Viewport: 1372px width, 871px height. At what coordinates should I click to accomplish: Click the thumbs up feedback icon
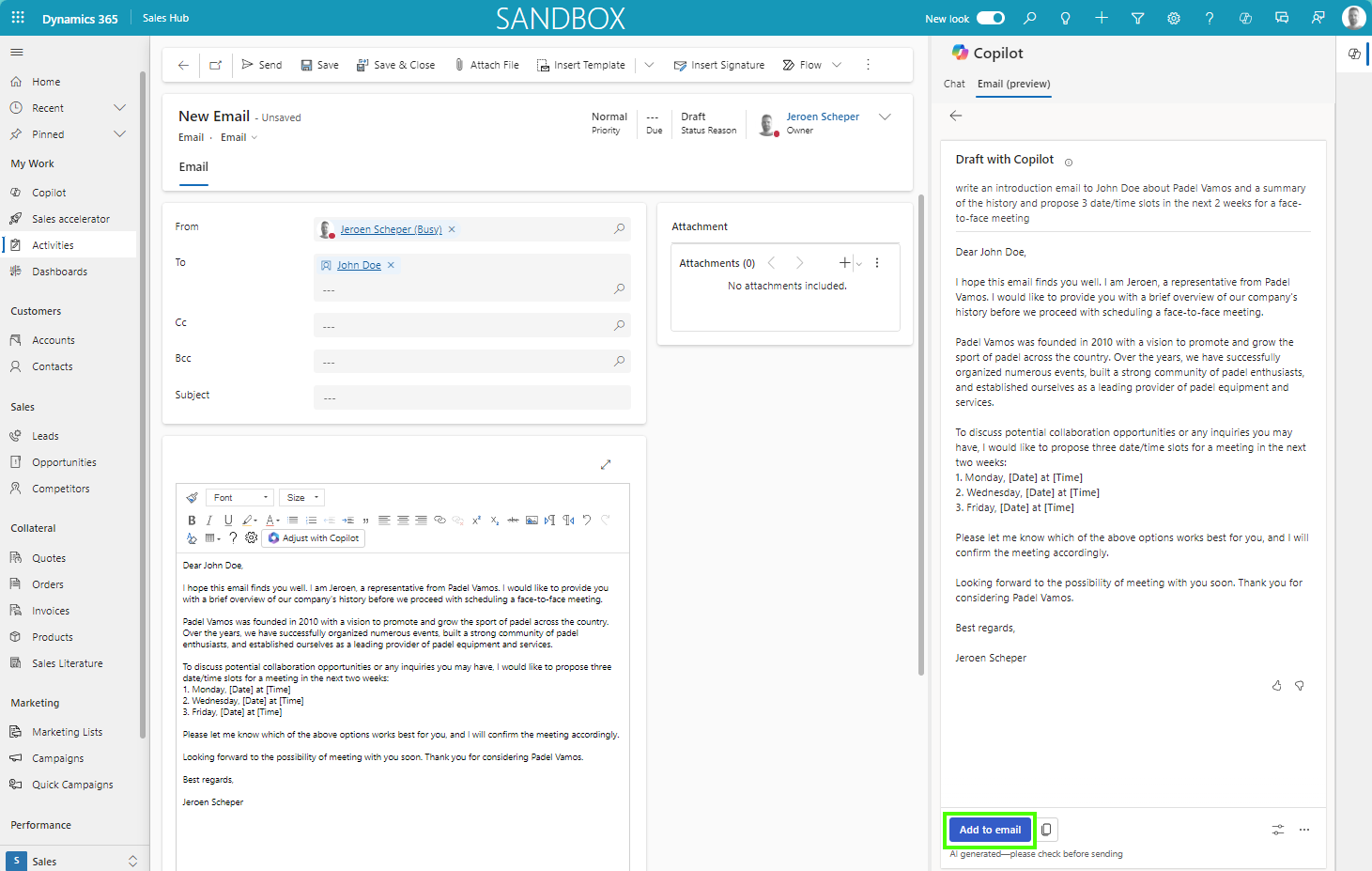[1276, 686]
